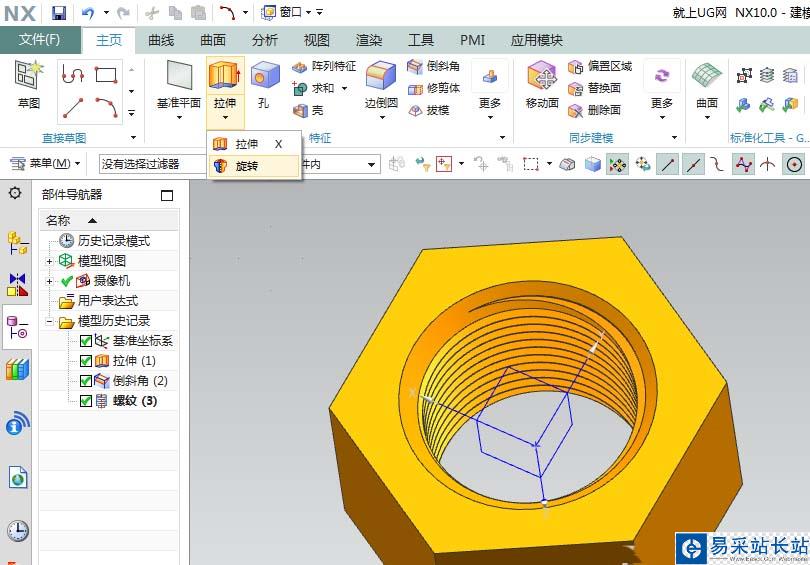Screen dimensions: 810x565
Task: Open the Constraint Navigator sidebar icon
Action: tap(17, 285)
